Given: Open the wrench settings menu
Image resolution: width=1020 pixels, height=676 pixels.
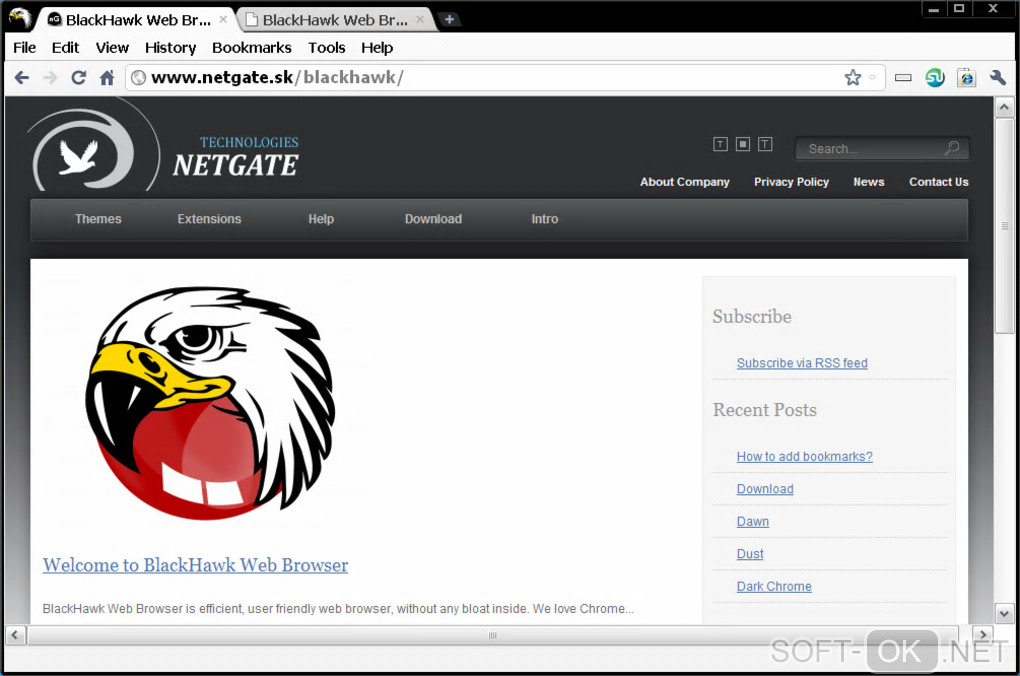Looking at the screenshot, I should tap(998, 78).
